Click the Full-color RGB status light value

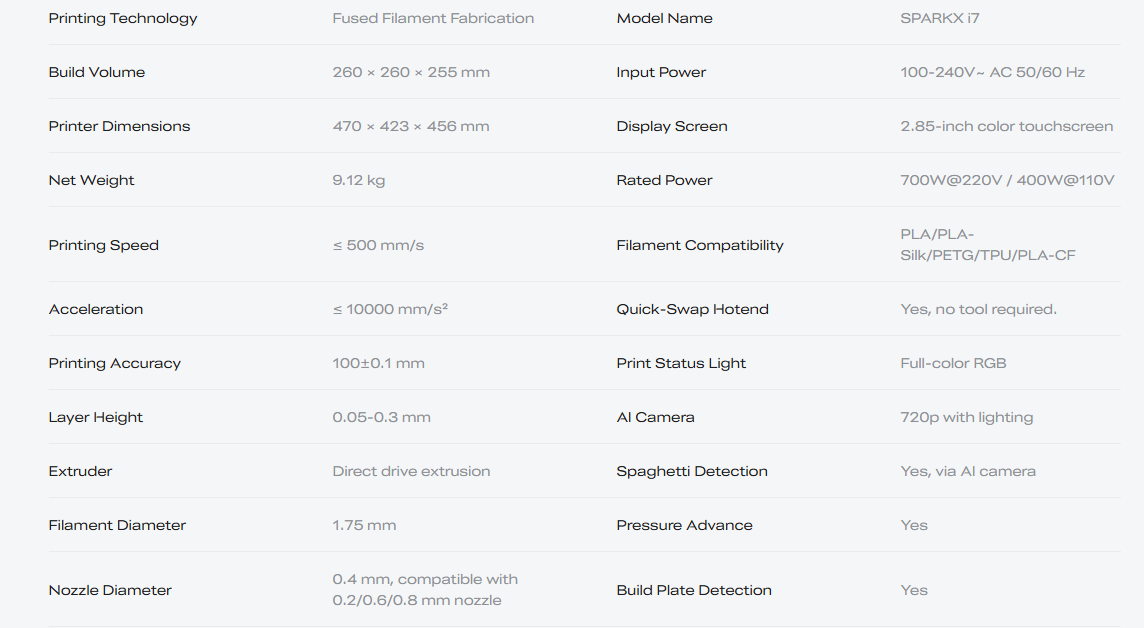pos(953,363)
